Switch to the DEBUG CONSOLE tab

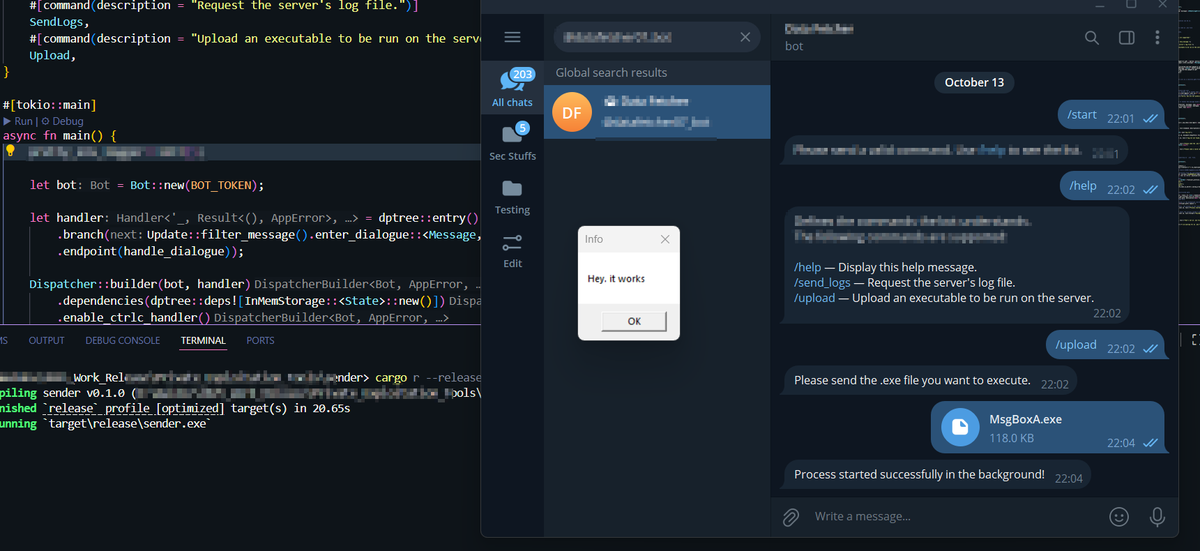tap(123, 341)
